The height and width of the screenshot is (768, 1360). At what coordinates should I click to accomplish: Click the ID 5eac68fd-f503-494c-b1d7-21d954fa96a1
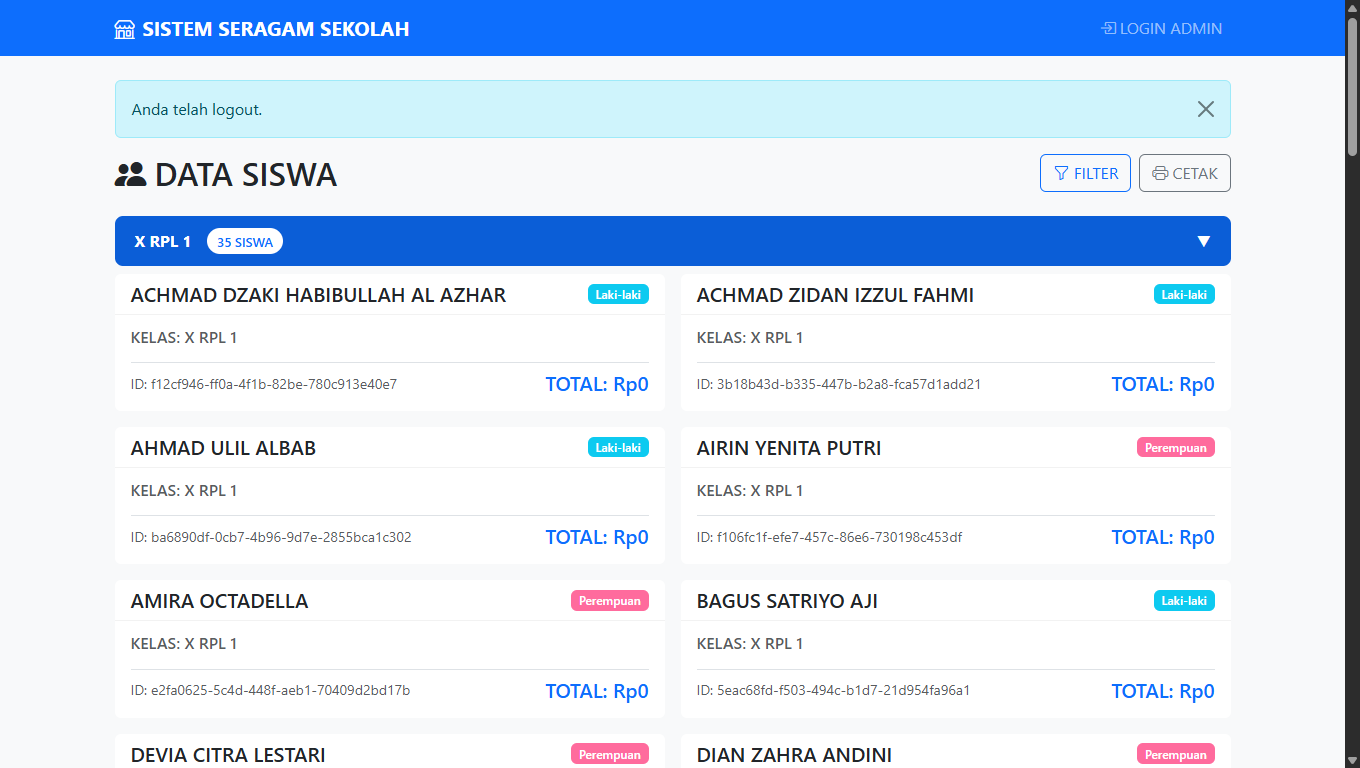click(x=834, y=690)
